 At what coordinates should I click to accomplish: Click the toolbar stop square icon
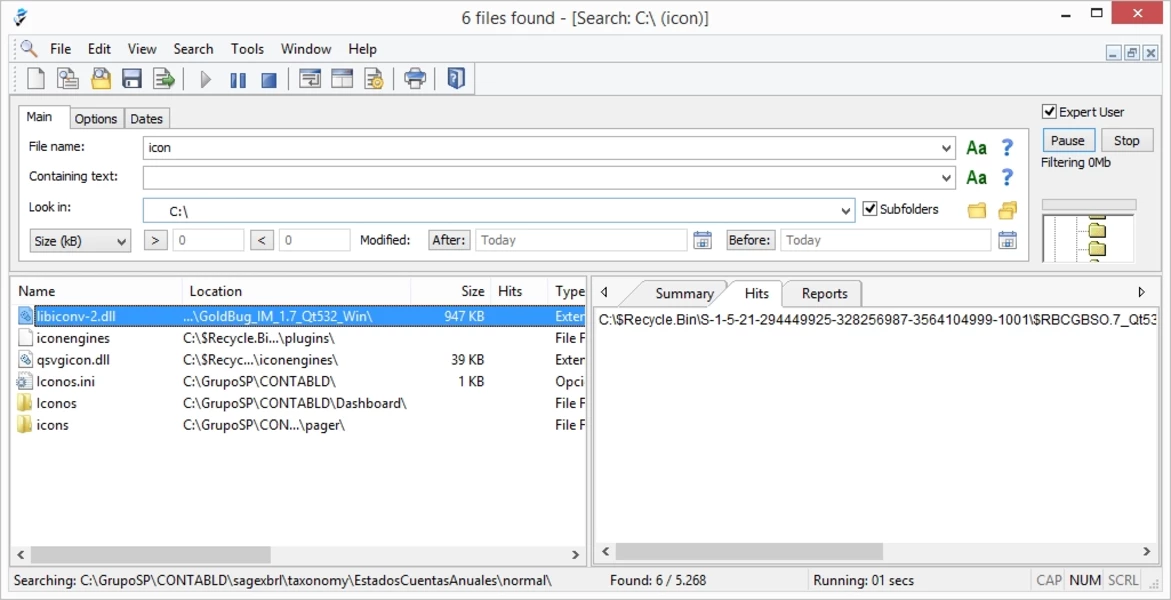point(269,79)
